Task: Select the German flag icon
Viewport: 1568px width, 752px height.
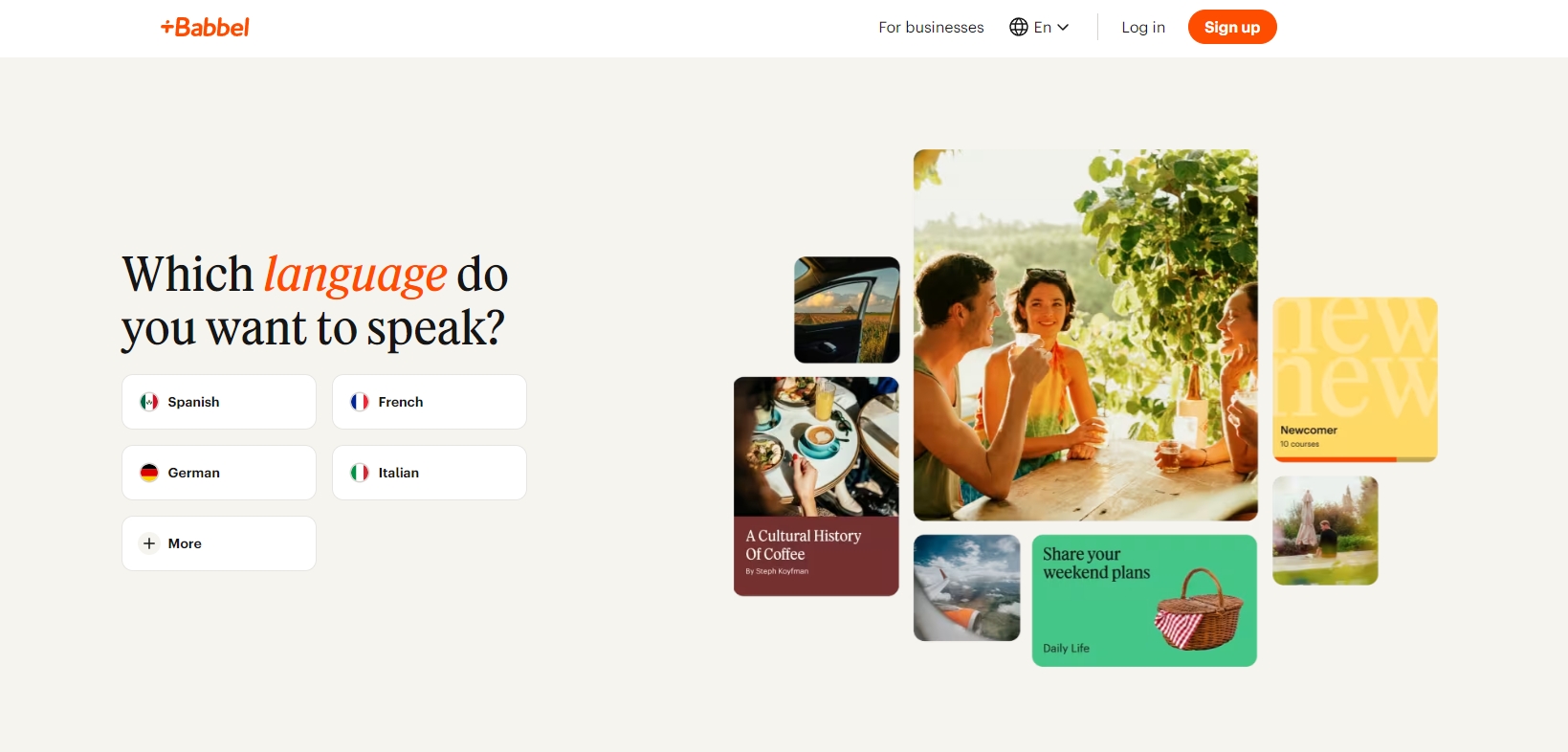Action: (x=149, y=473)
